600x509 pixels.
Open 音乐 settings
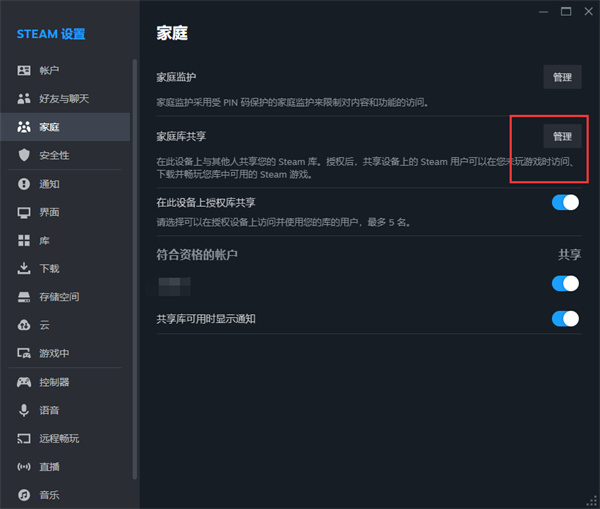tap(65, 495)
